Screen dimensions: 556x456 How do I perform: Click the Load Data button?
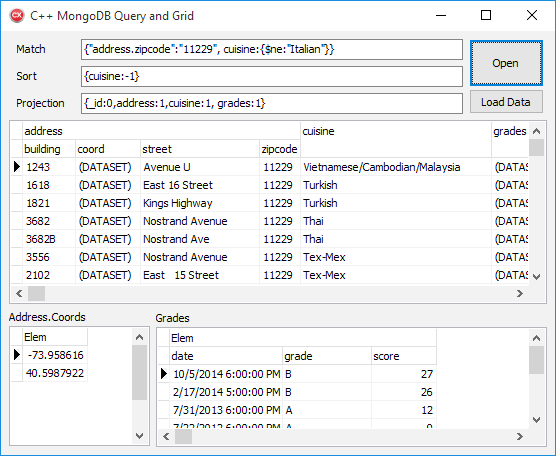506,102
